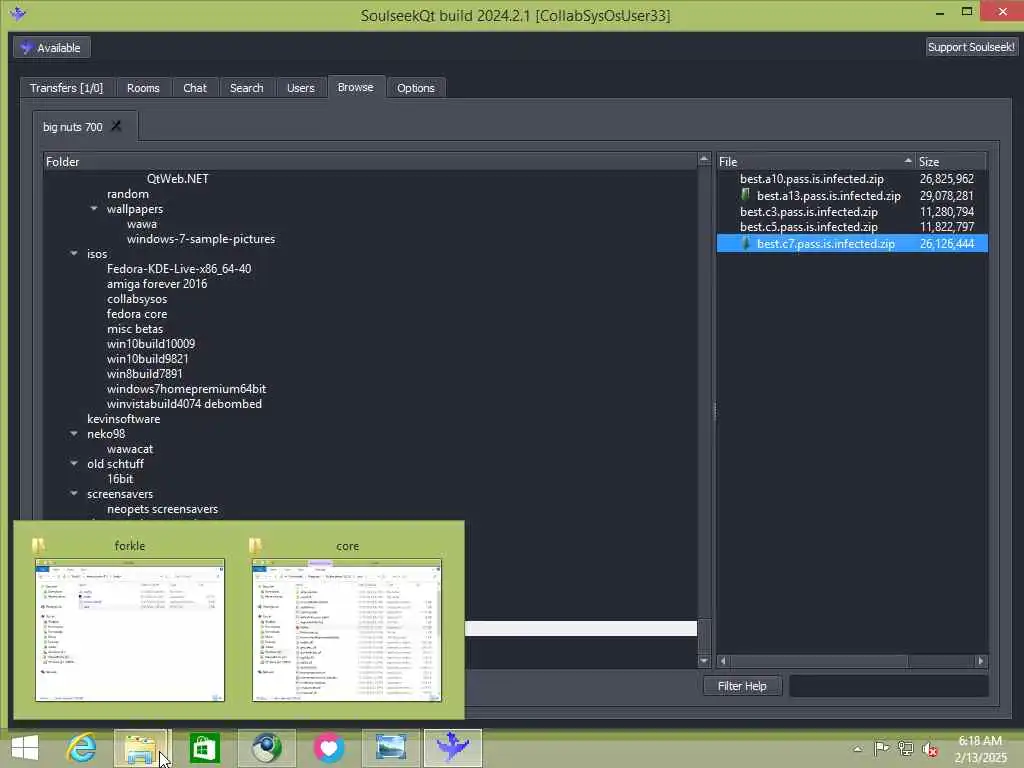Open the picture viewer taskbar icon
Screen dimensions: 1024x768
(x=391, y=748)
